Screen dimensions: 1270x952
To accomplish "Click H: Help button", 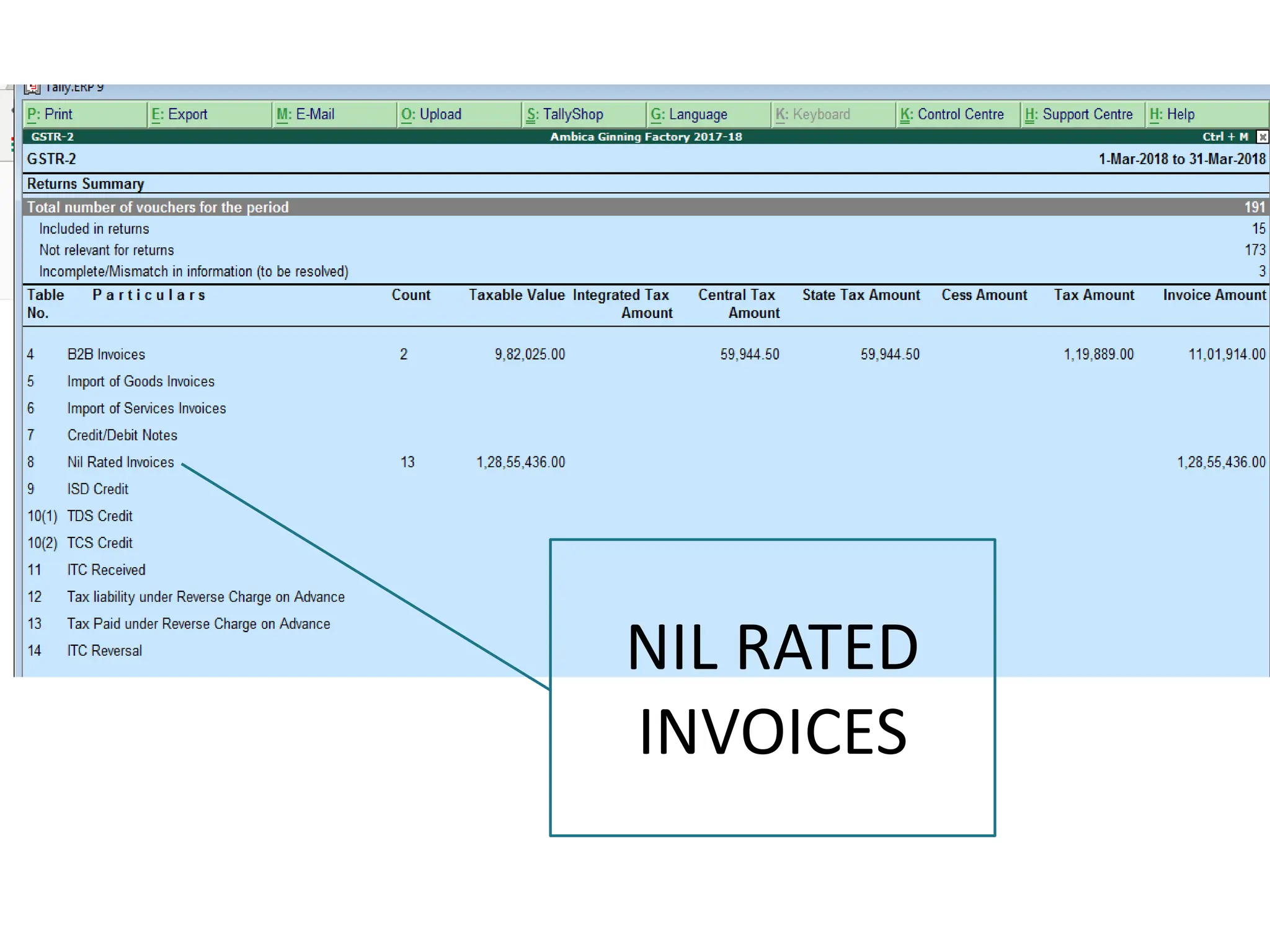I will [1207, 115].
